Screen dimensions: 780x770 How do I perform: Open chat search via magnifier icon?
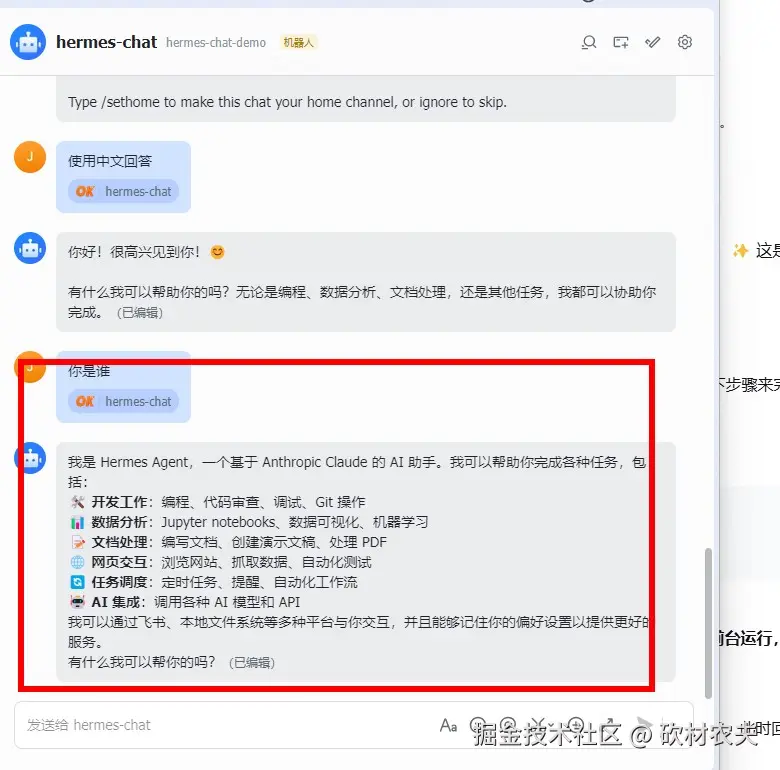589,42
